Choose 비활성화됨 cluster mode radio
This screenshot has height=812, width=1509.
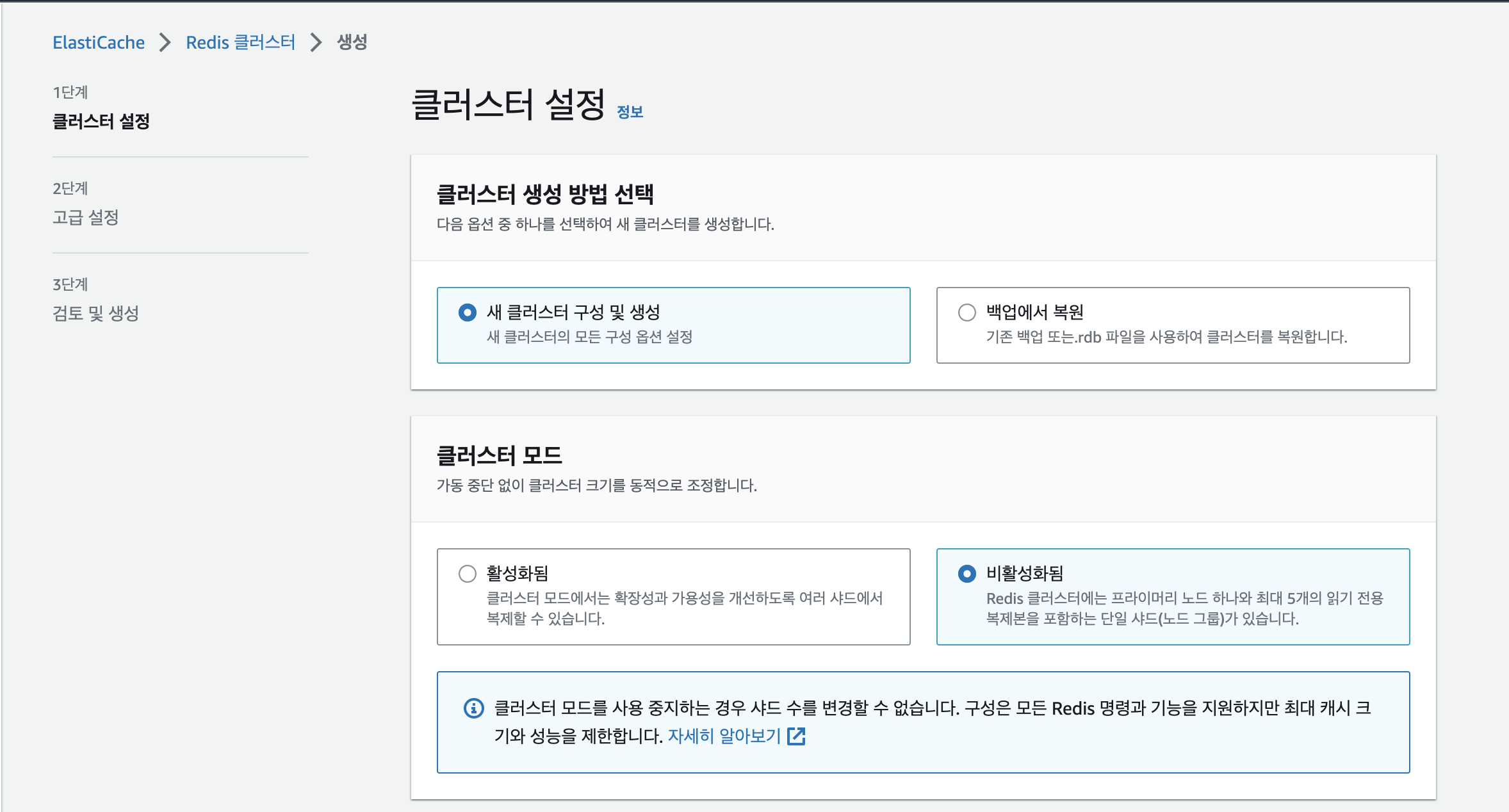click(967, 574)
